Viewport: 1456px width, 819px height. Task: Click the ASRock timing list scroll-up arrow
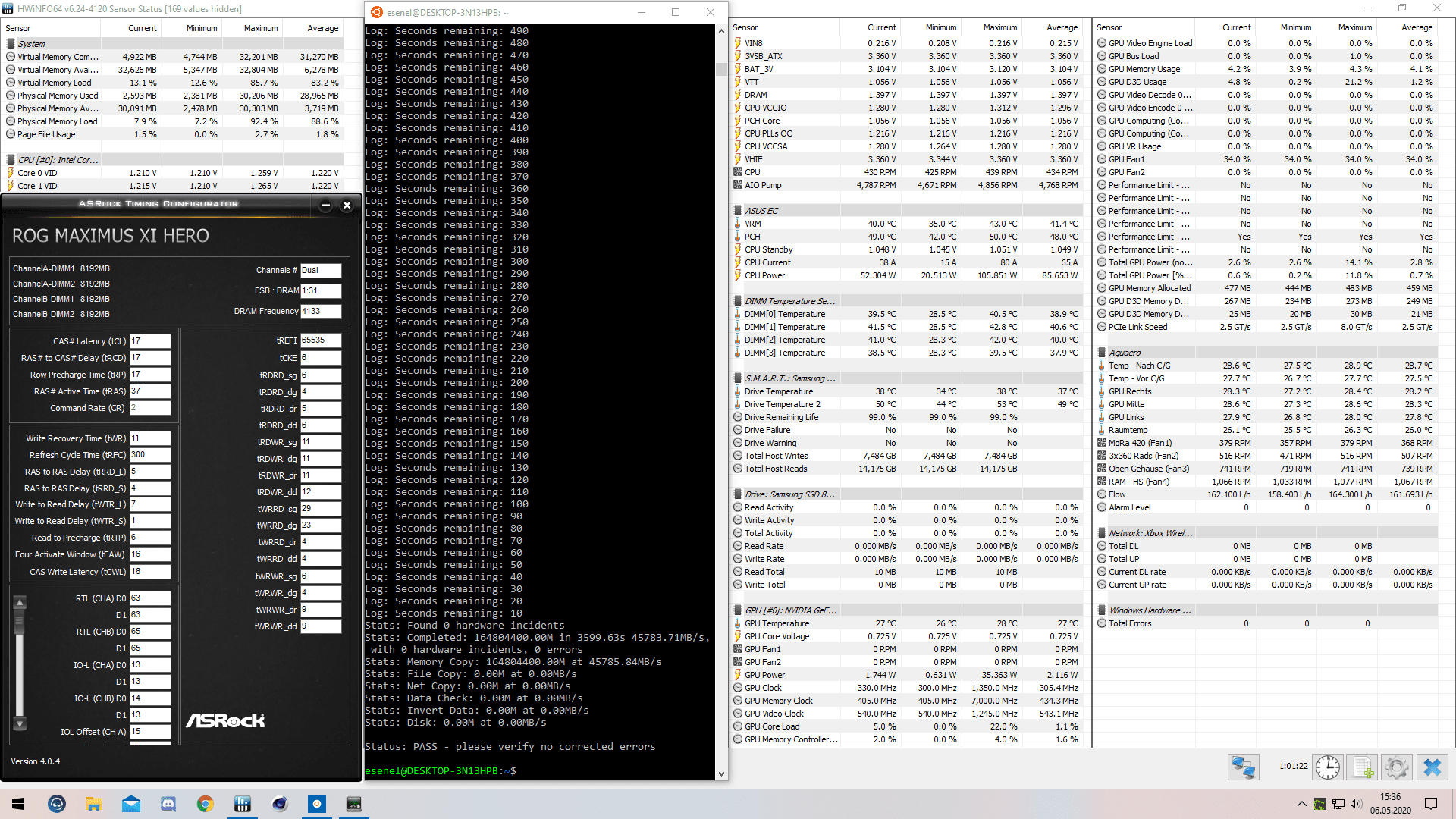tap(20, 602)
